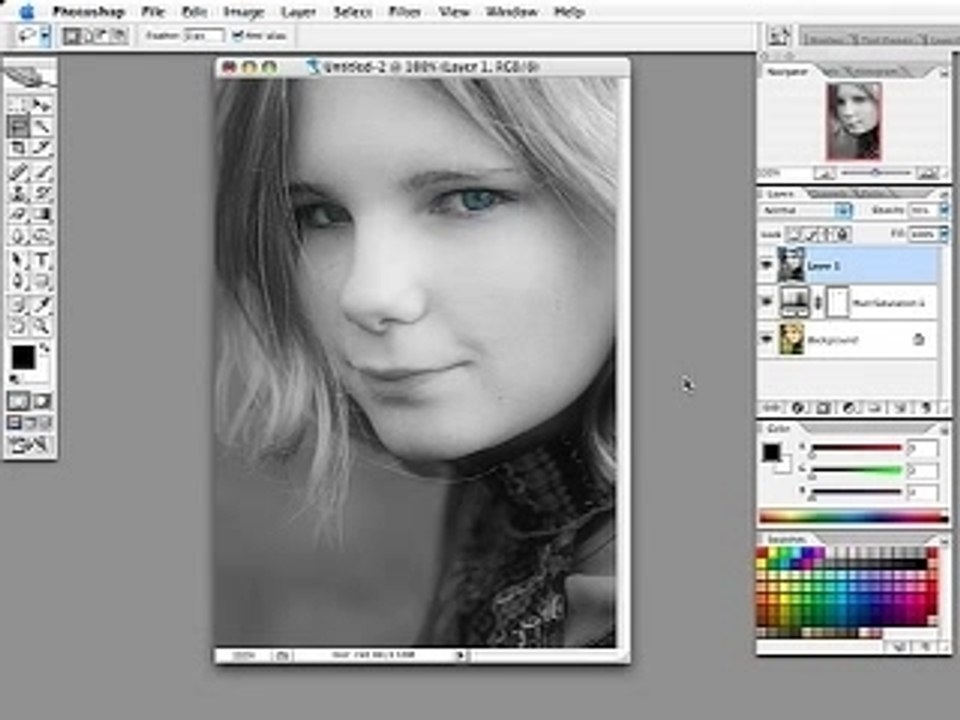Jump to ImageReady from toolbox bottom
Viewport: 960px width, 720px height.
29,445
